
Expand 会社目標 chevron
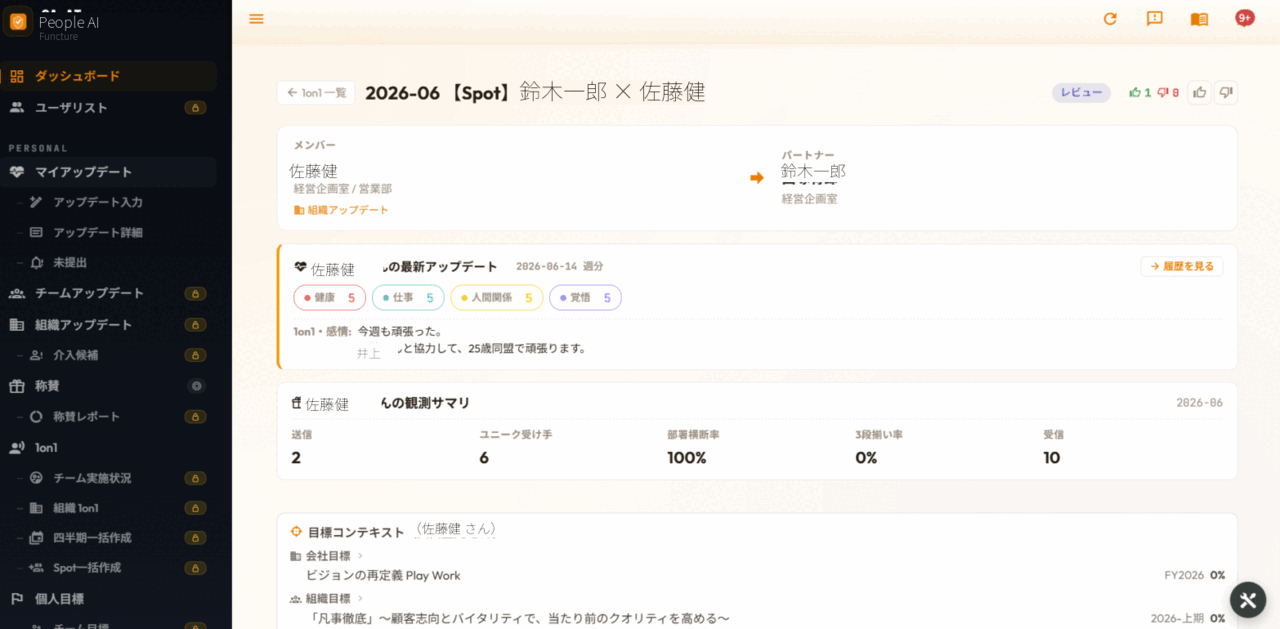pos(360,556)
